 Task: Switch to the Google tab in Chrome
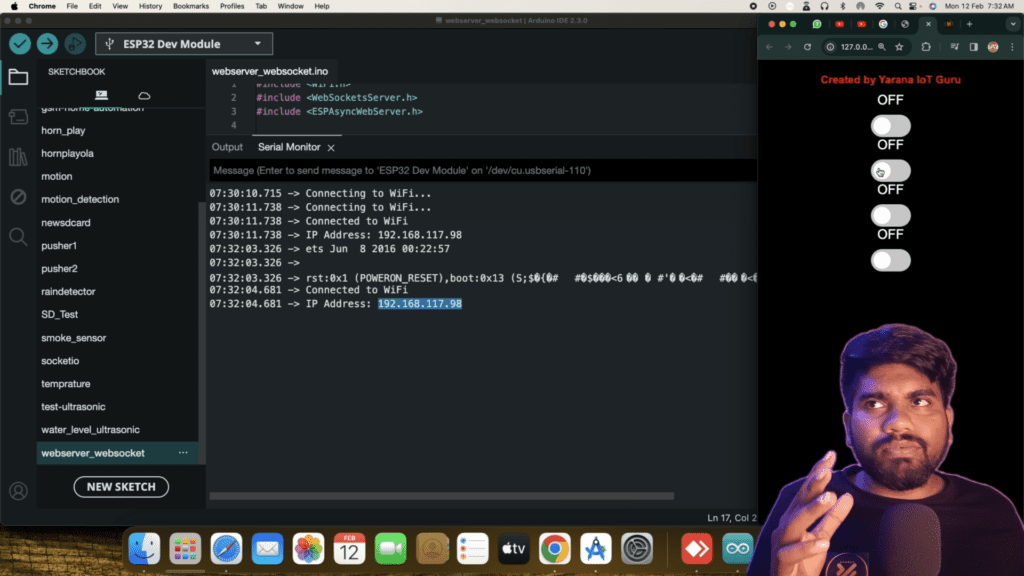click(x=883, y=24)
